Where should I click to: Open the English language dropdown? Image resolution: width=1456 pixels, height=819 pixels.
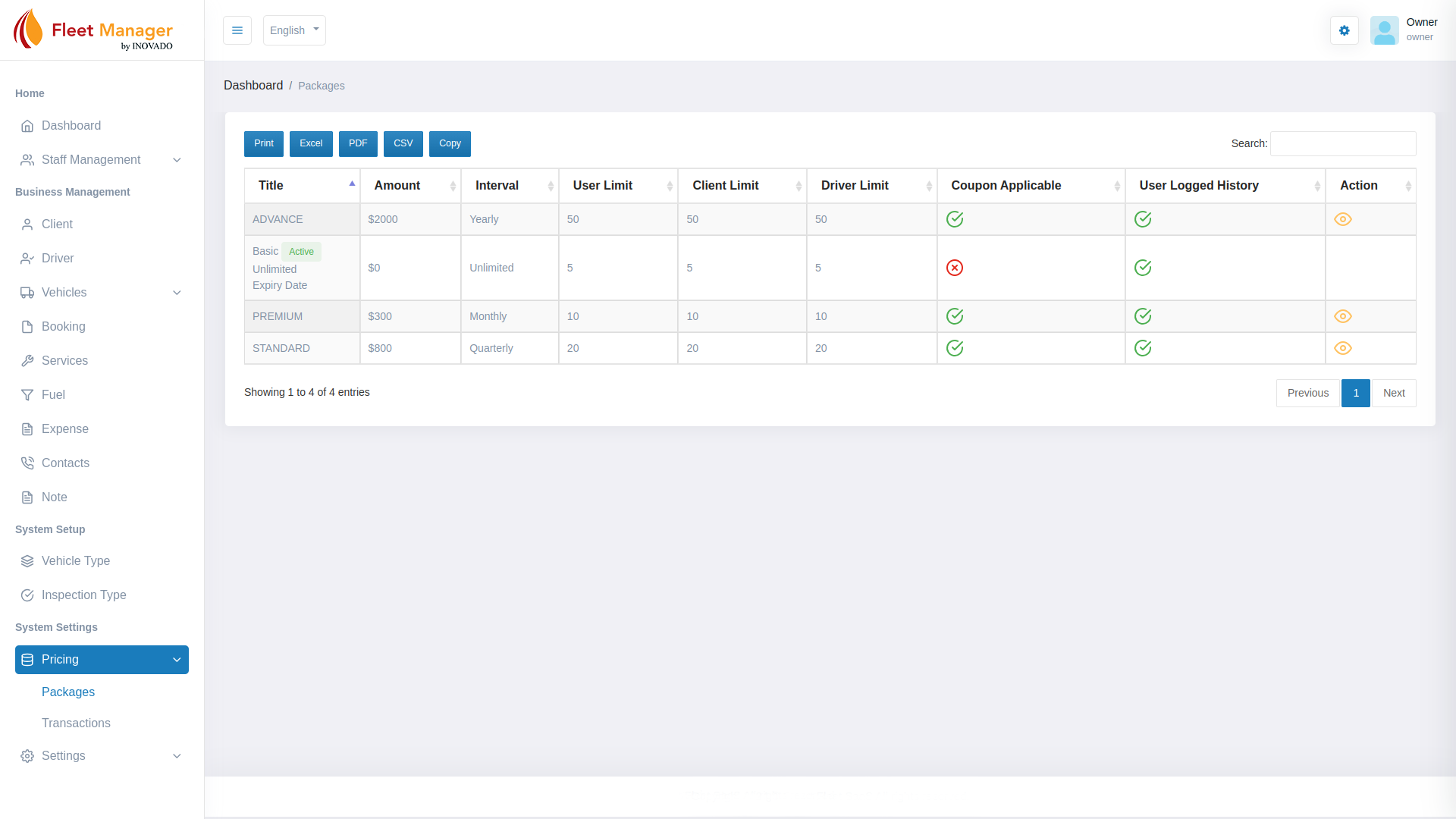pyautogui.click(x=294, y=30)
